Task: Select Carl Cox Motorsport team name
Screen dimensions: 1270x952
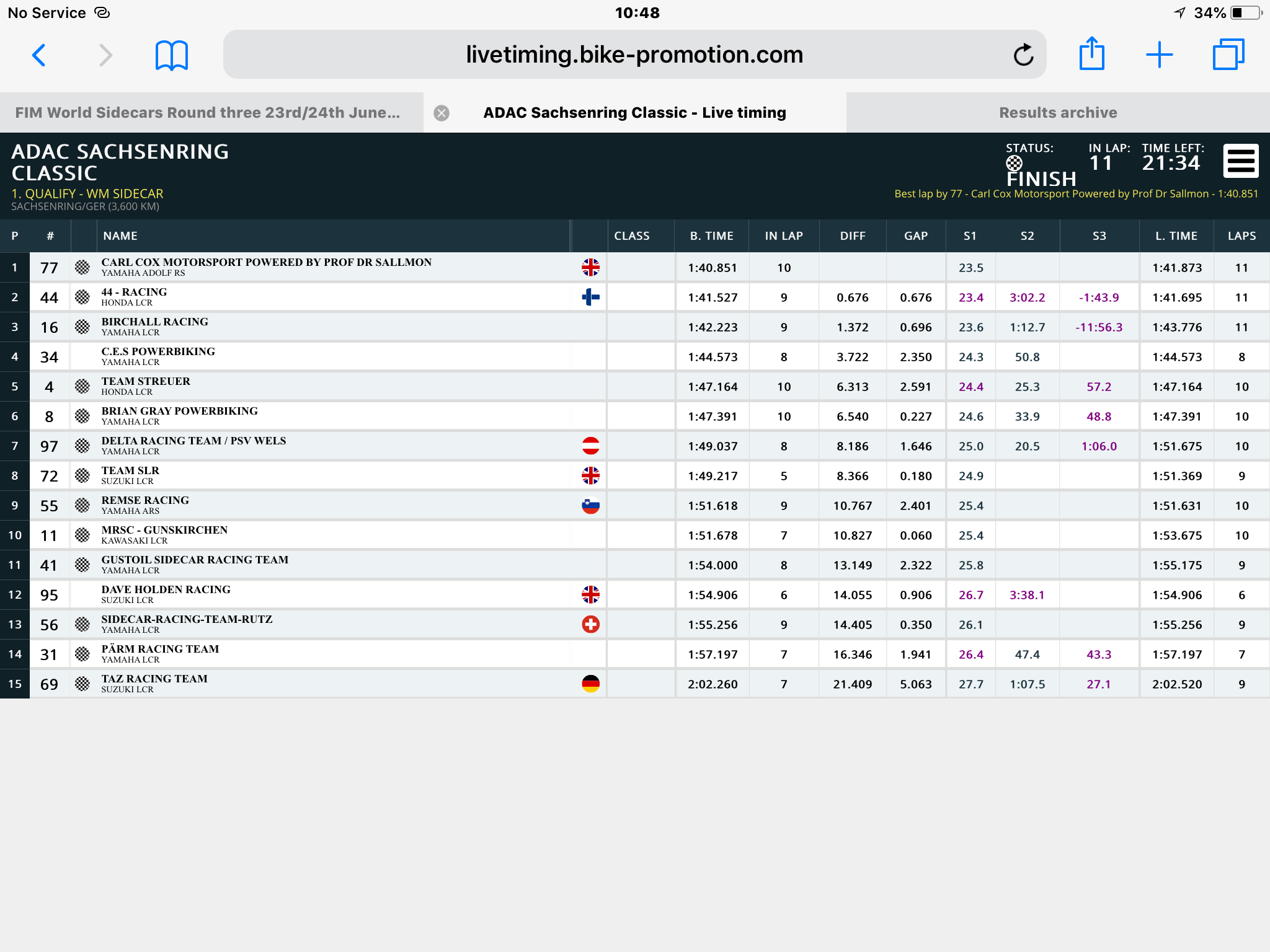Action: 267,262
